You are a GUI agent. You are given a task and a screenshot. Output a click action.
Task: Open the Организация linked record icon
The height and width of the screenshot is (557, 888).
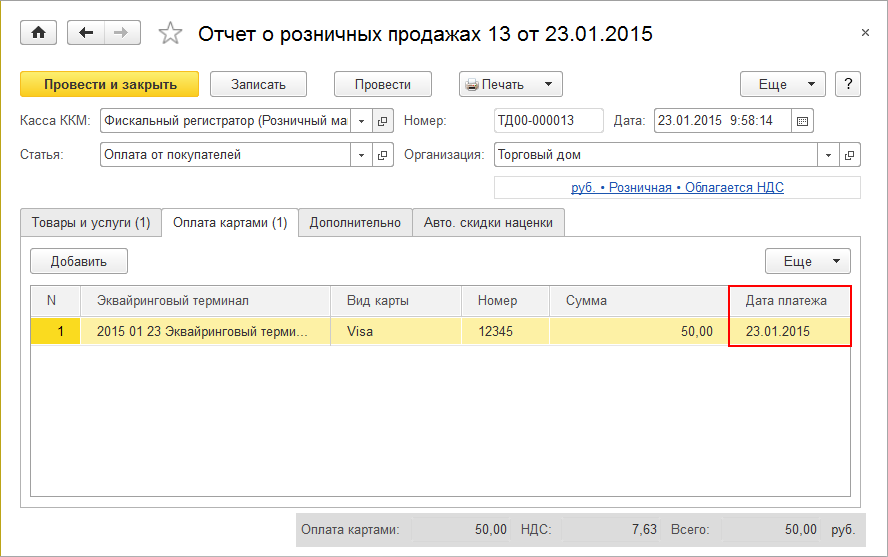[850, 155]
